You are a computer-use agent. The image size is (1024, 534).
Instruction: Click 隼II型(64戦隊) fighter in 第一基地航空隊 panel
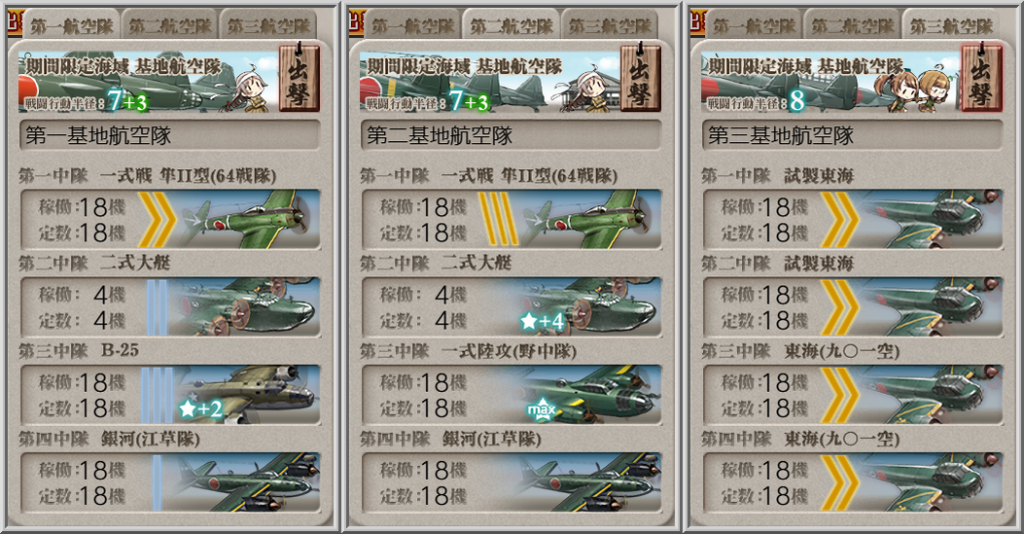[170, 219]
